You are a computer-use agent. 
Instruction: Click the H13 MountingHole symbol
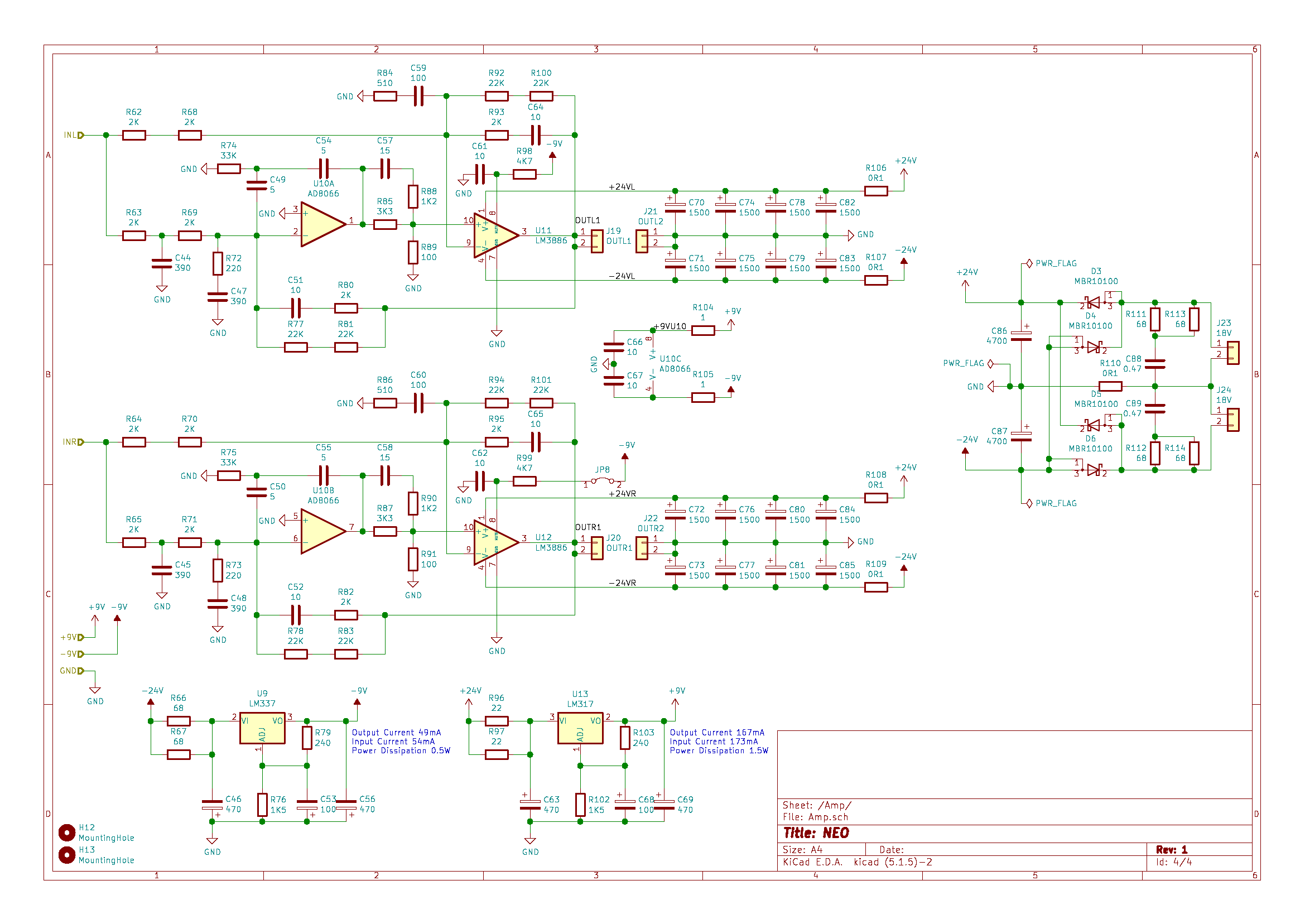coord(67,855)
